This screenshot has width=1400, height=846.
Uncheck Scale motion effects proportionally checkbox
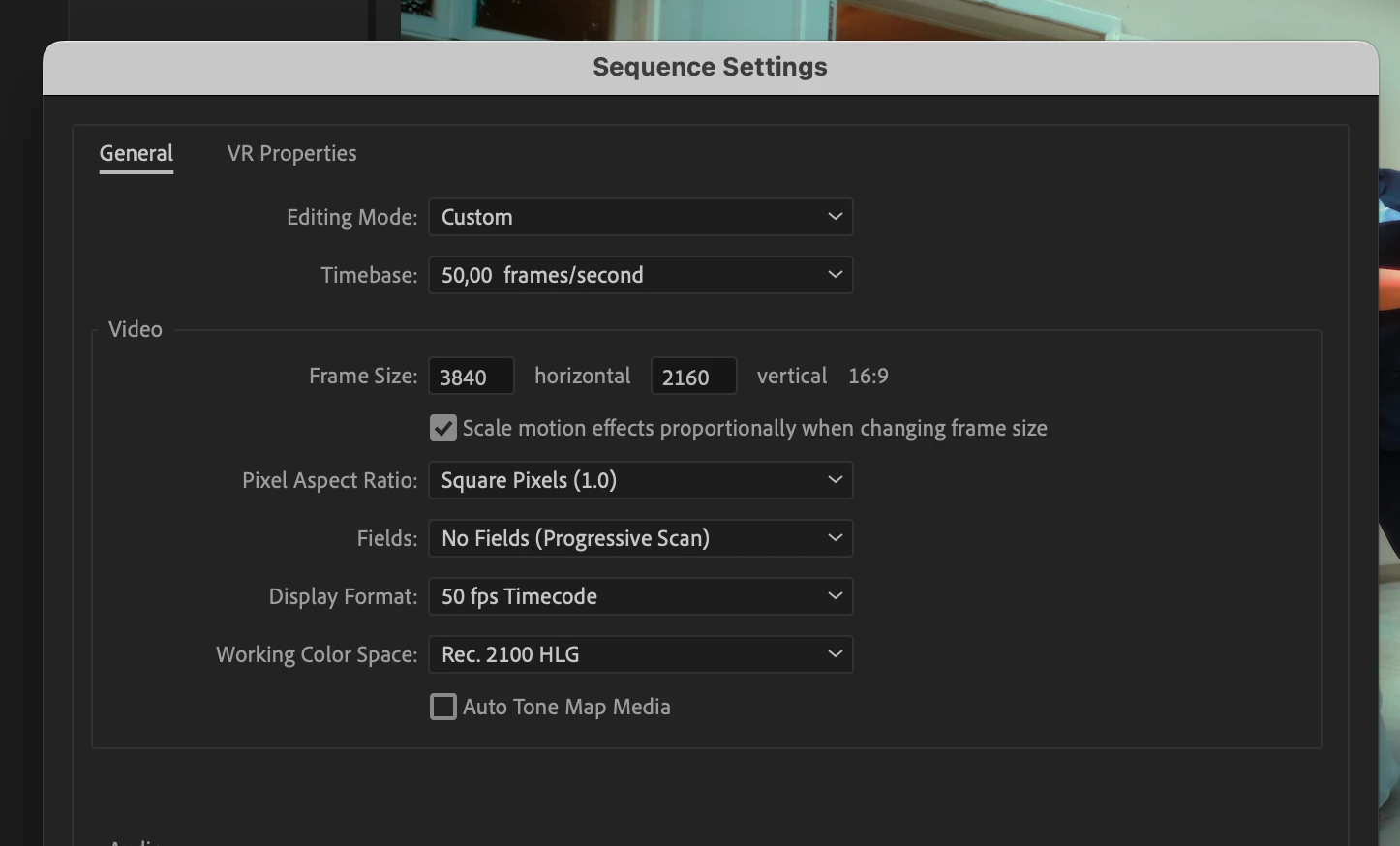pyautogui.click(x=443, y=428)
